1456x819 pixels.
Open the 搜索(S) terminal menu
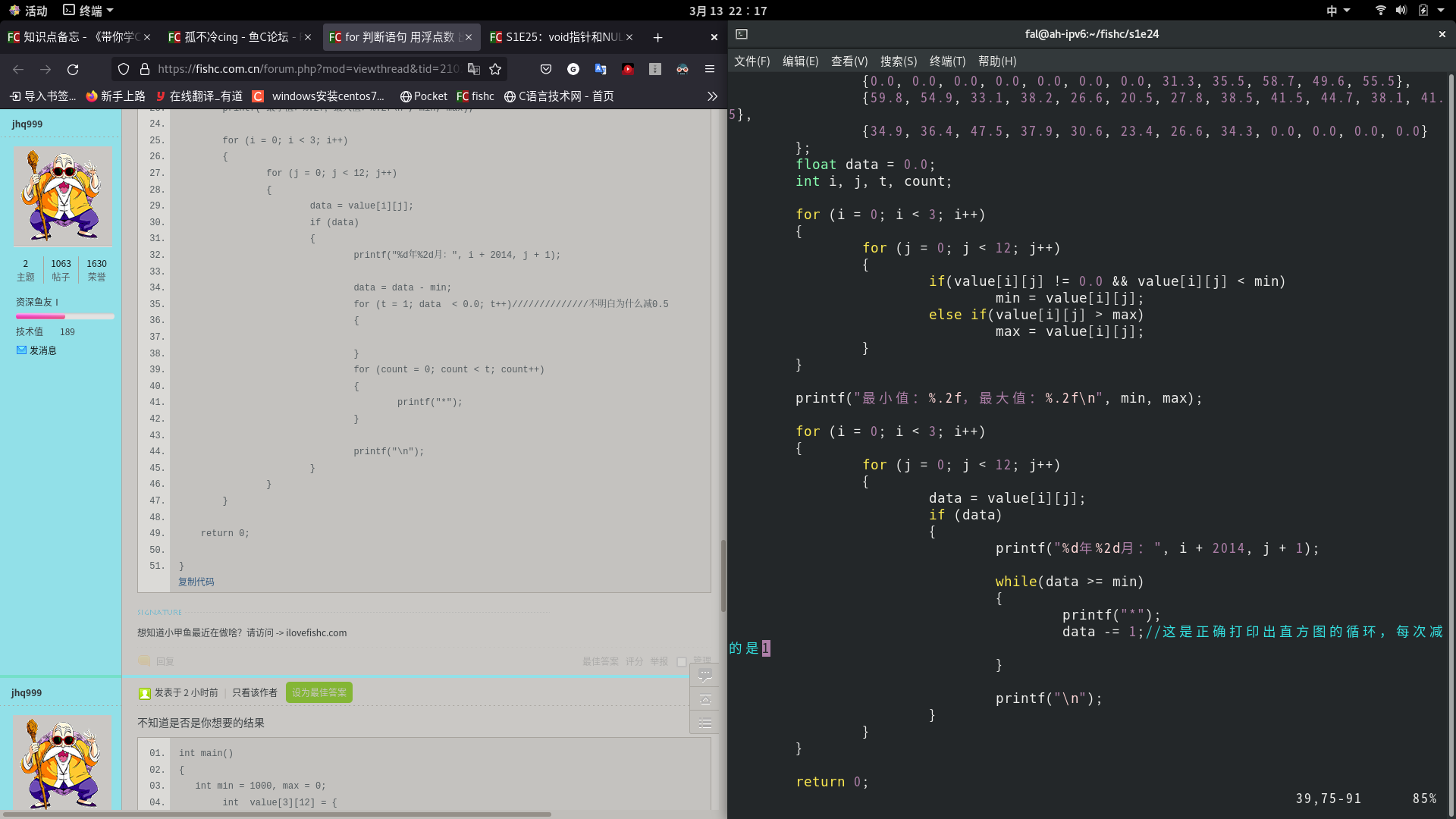899,61
